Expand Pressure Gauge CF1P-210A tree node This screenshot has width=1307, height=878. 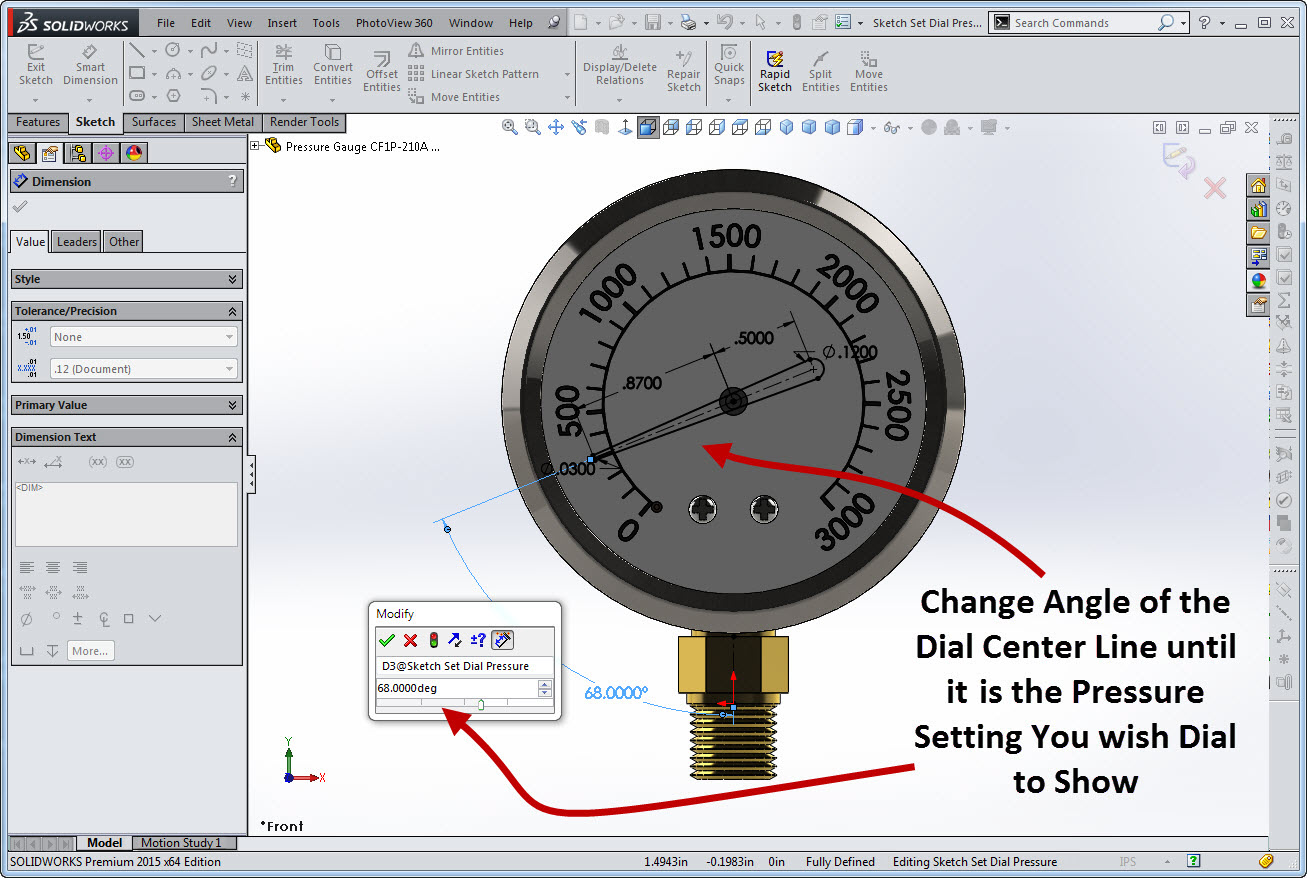(255, 146)
